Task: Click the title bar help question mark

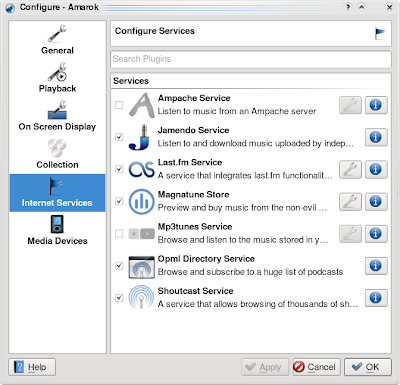Action: point(348,7)
